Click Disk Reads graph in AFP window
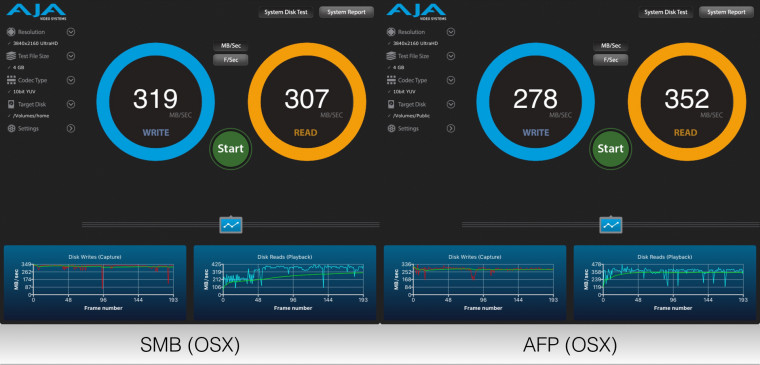Image resolution: width=760 pixels, height=365 pixels. click(x=665, y=283)
